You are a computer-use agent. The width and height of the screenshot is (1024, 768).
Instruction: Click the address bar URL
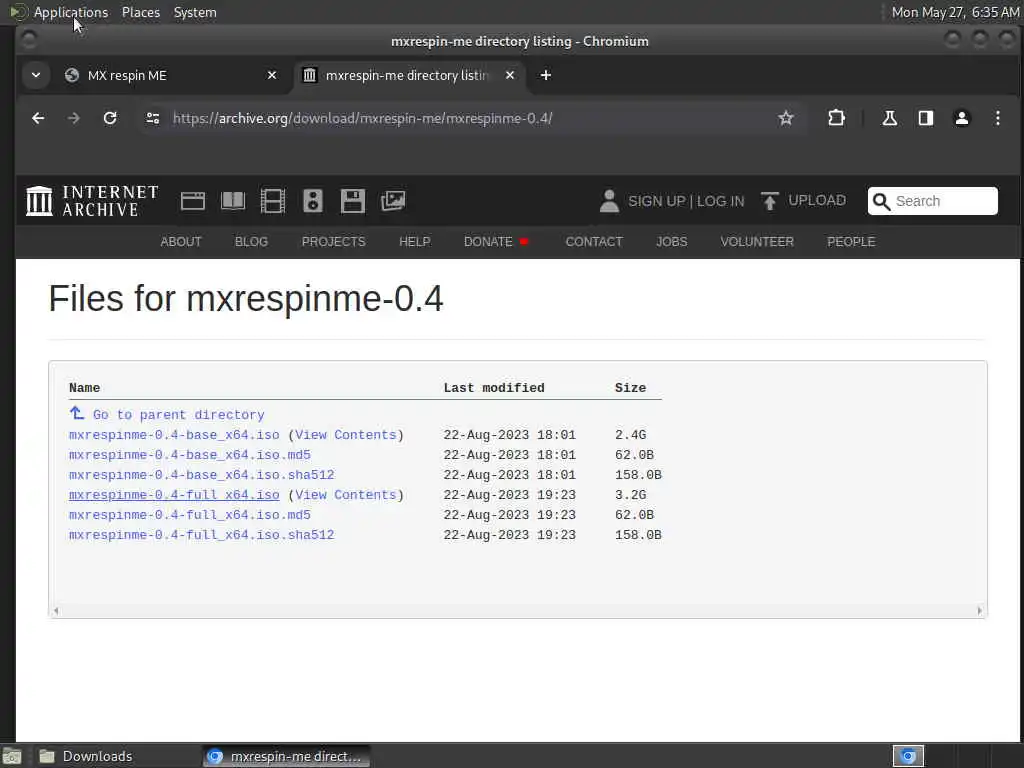click(x=362, y=118)
